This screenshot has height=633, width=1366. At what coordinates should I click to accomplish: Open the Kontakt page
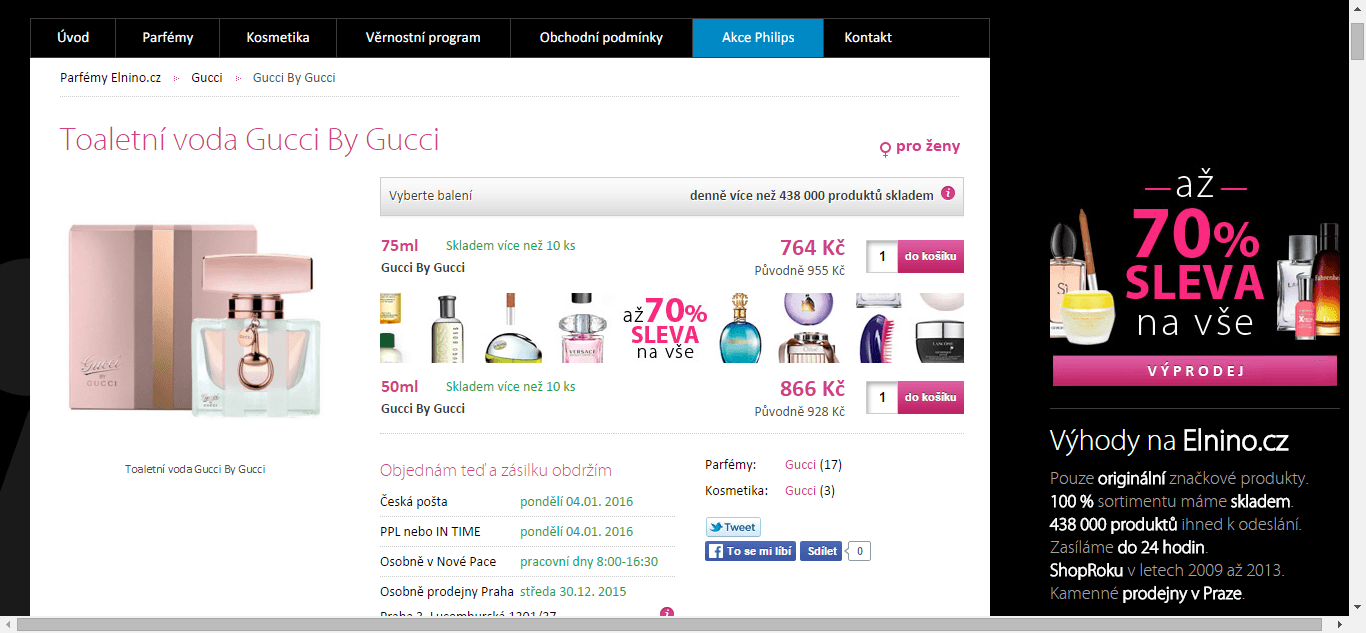coord(868,38)
